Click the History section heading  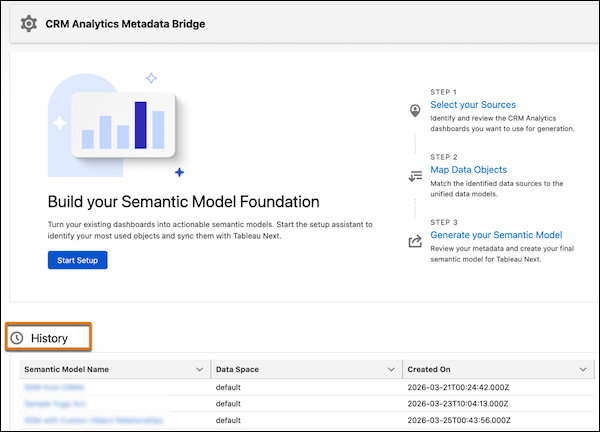(49, 338)
